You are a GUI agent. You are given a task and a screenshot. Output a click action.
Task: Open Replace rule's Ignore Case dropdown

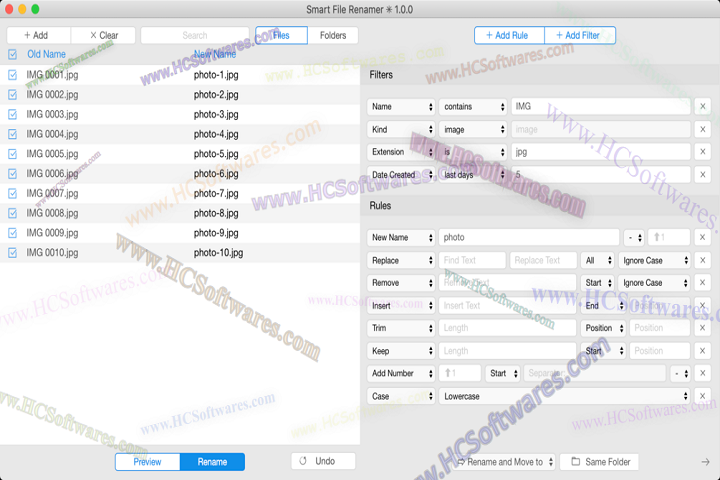coord(654,260)
